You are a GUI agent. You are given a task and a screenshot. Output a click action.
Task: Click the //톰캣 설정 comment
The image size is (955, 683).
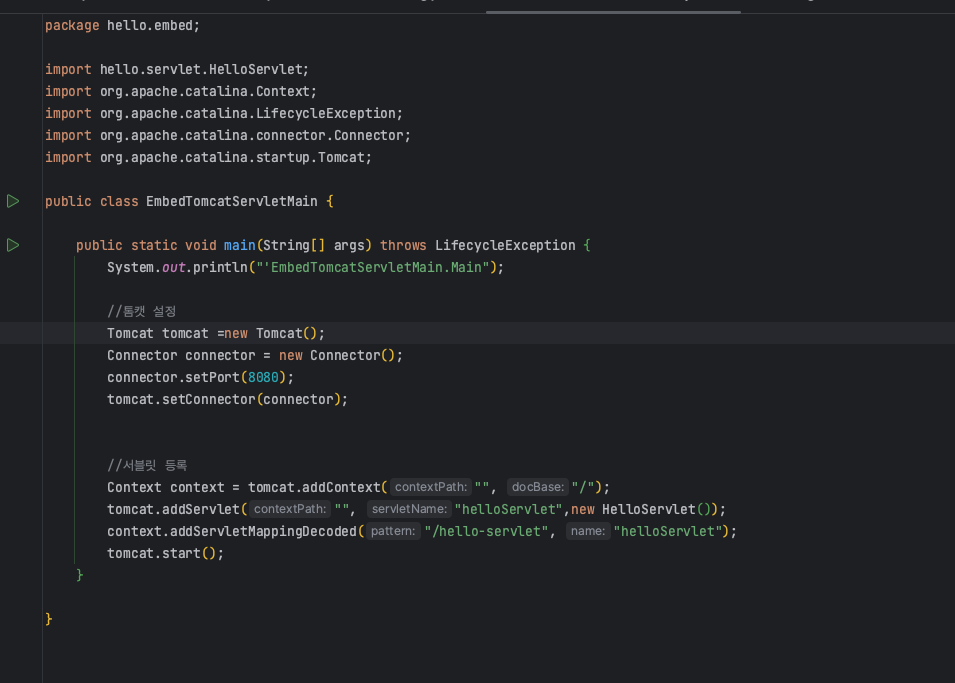(142, 311)
